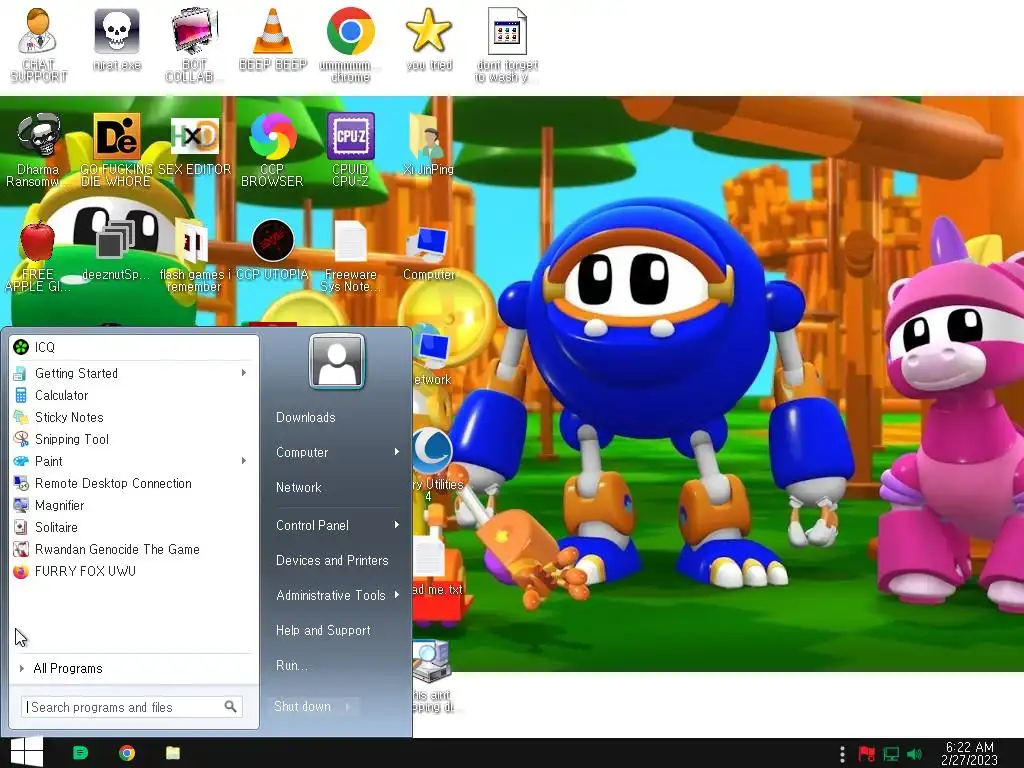This screenshot has width=1024, height=768.
Task: Click the user account picture in Start menu
Action: (x=337, y=361)
